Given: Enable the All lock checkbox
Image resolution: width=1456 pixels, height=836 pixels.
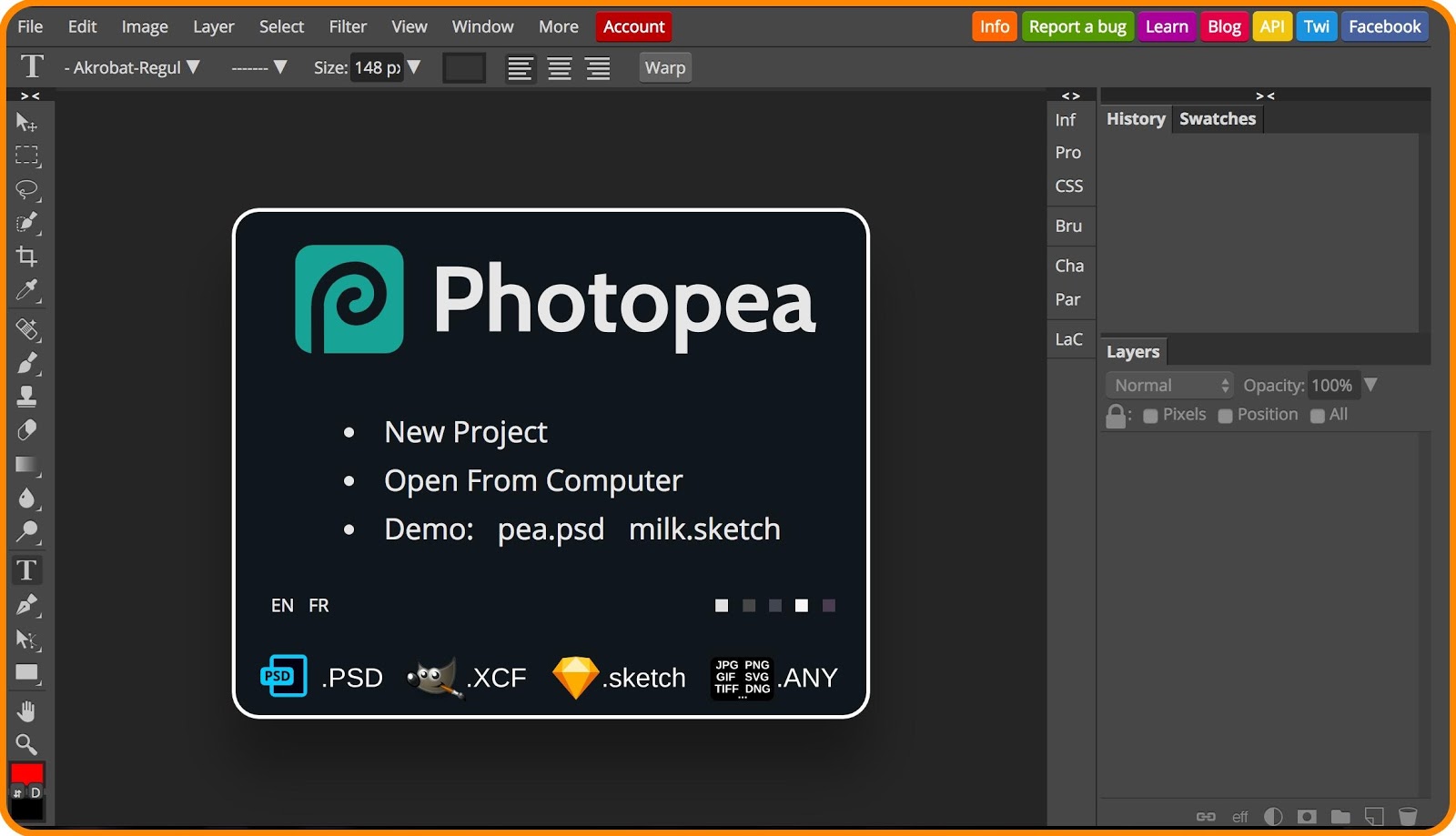Looking at the screenshot, I should (1317, 416).
